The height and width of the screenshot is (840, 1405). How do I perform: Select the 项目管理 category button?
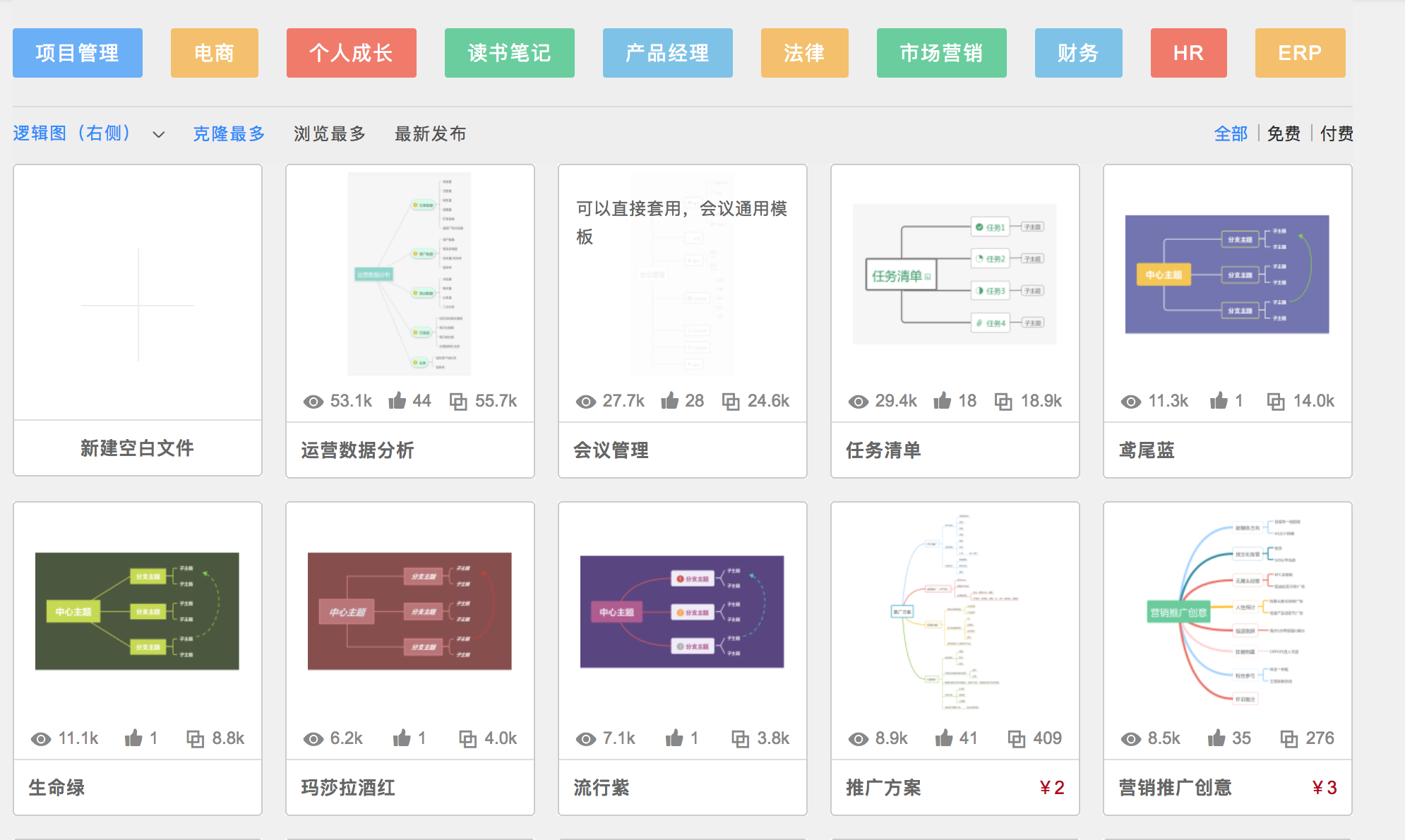click(78, 53)
